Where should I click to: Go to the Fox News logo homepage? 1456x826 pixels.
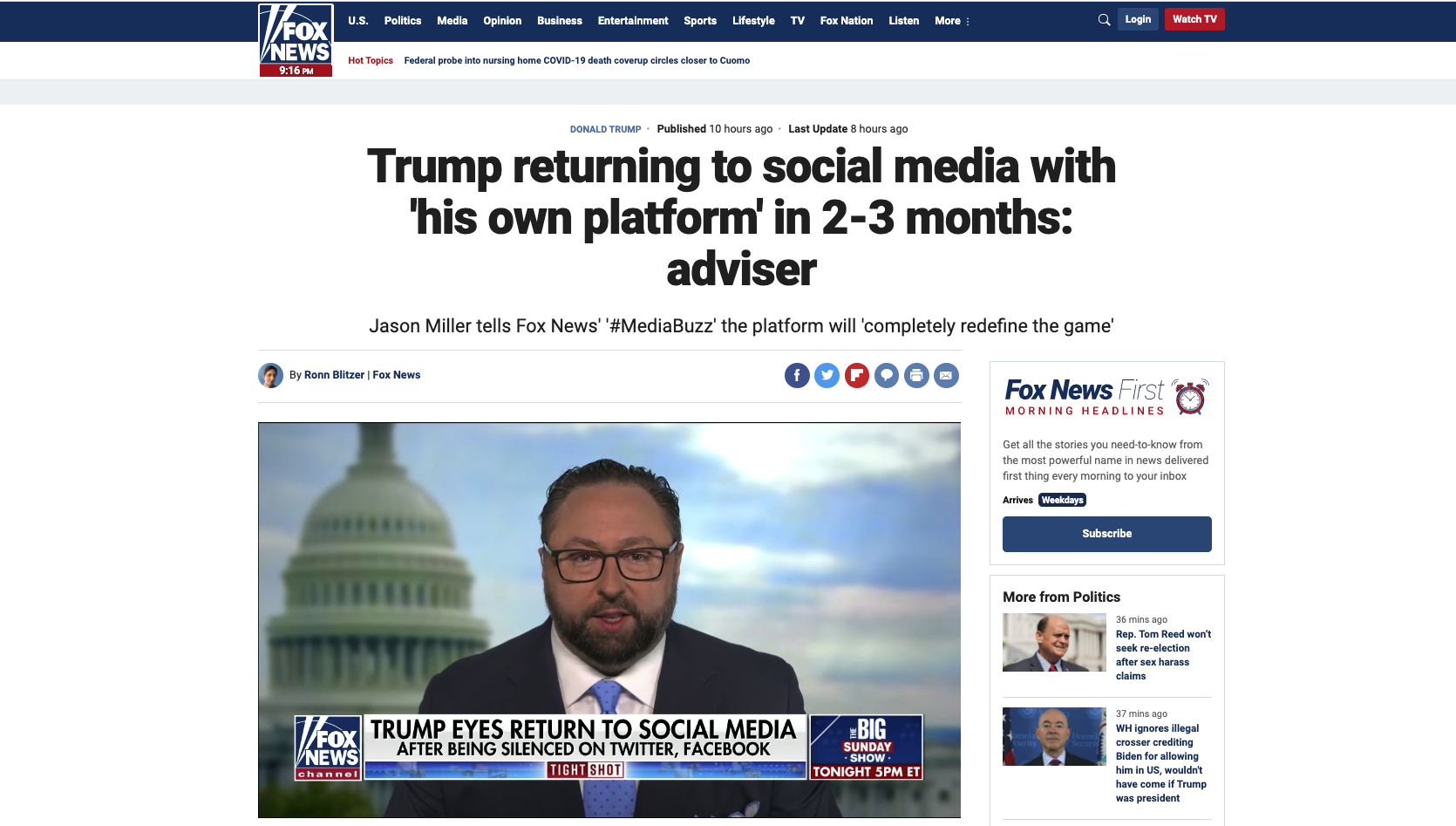[x=296, y=40]
